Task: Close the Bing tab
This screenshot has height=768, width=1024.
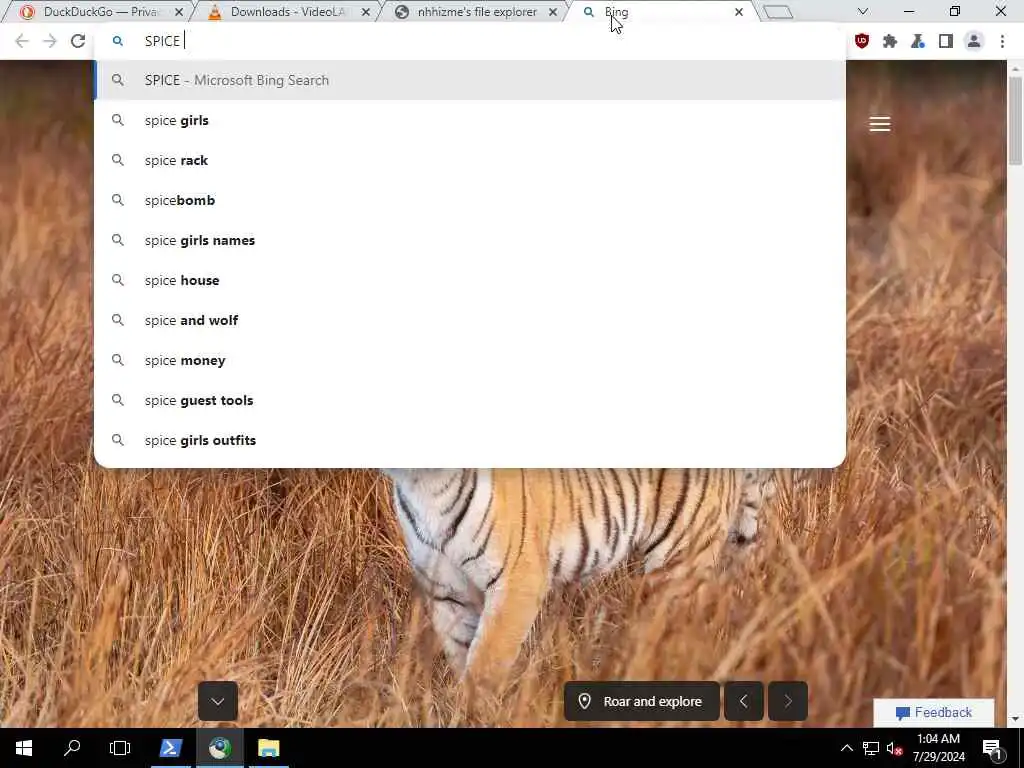Action: (739, 12)
